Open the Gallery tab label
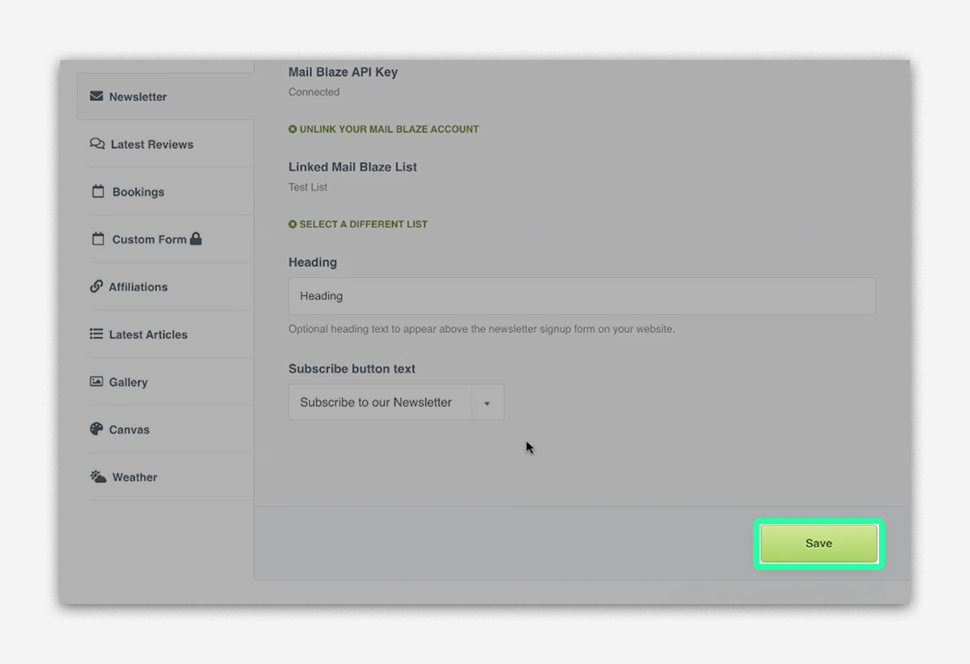 click(x=128, y=383)
